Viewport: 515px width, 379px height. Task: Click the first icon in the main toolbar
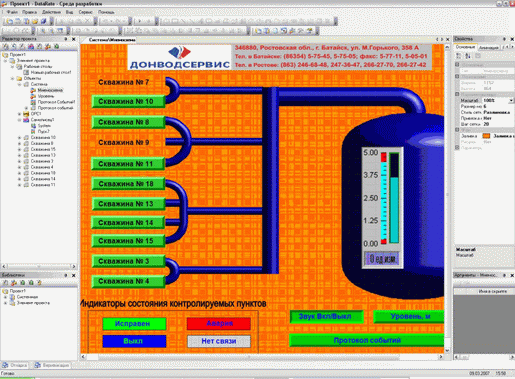pos(10,21)
